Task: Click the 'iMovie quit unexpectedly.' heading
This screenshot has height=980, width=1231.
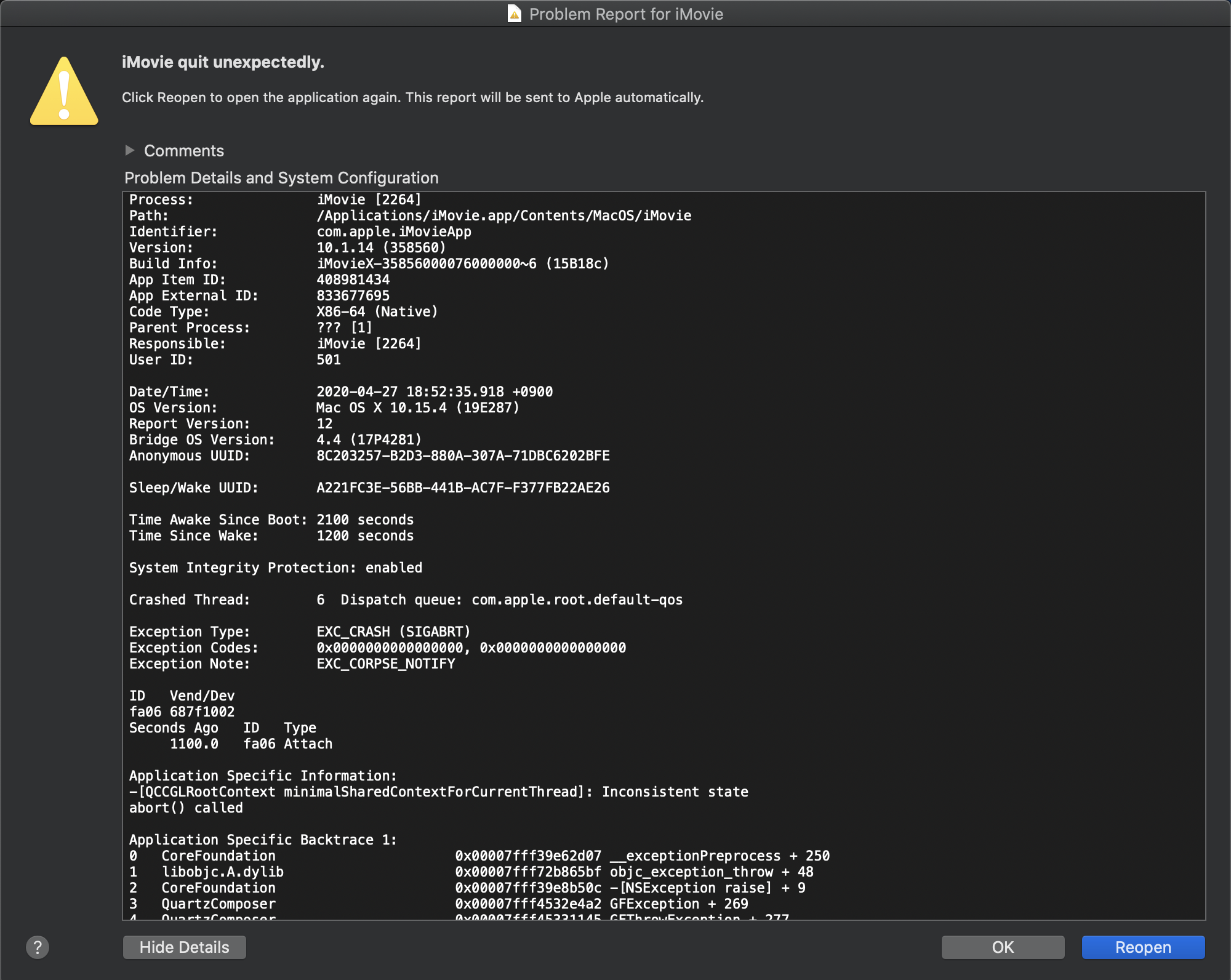Action: [223, 62]
